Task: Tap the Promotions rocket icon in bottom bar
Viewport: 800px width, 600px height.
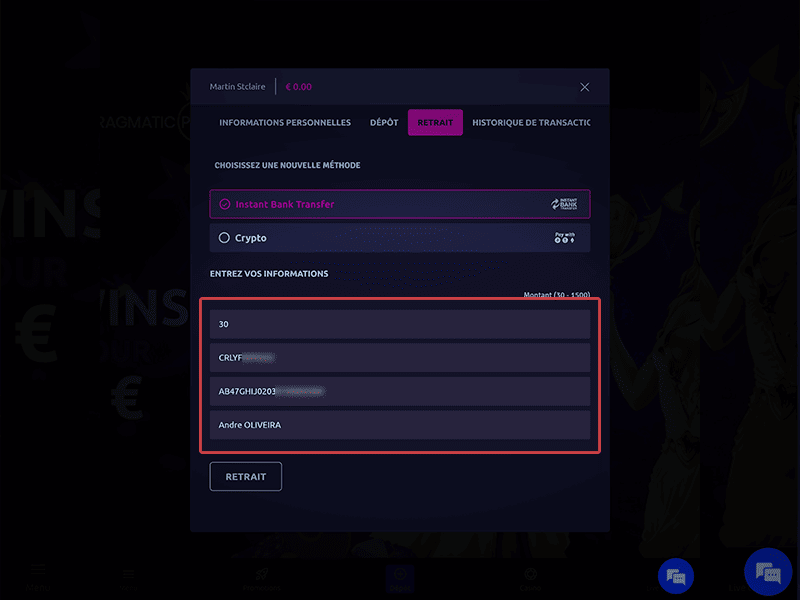Action: 262,574
